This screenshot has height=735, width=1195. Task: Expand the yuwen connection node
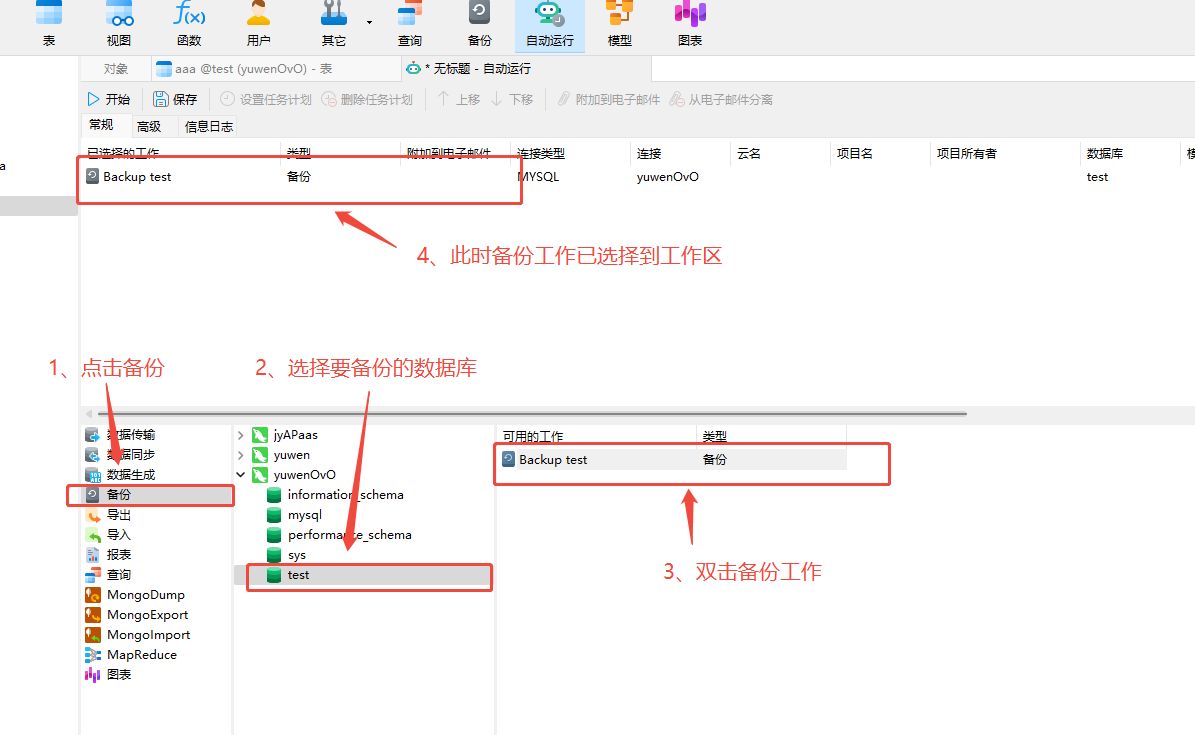[240, 454]
